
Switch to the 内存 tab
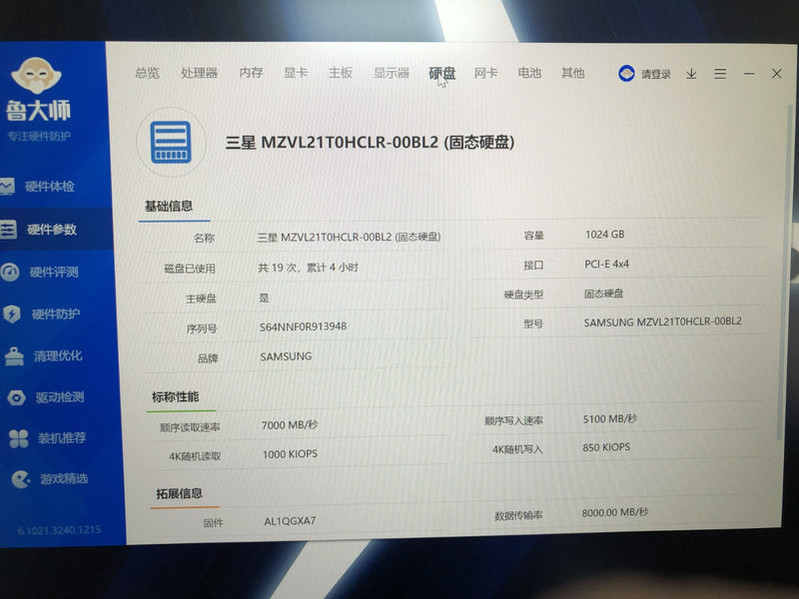click(251, 73)
